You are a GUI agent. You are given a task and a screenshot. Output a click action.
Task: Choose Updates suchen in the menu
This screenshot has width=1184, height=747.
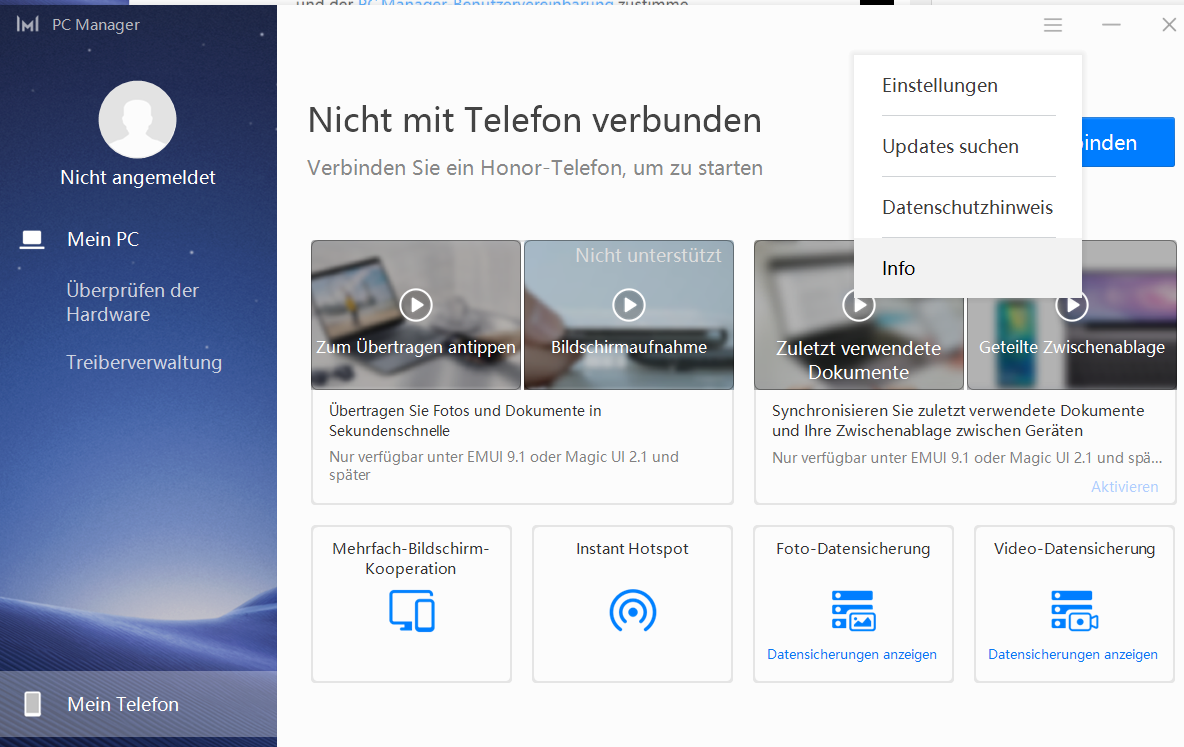pos(968,147)
